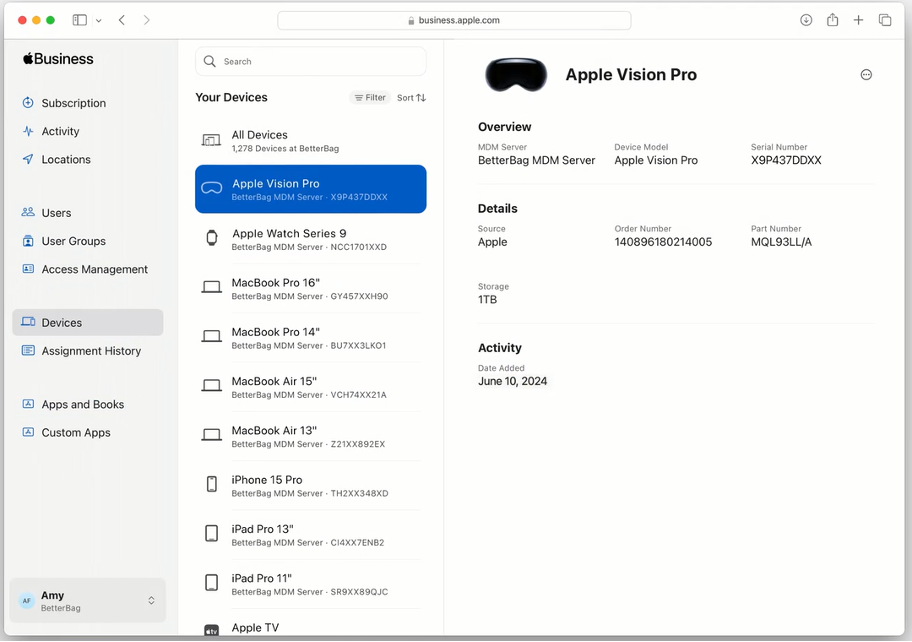
Task: Select Apple Vision Pro device name in list
Action: [x=276, y=184]
